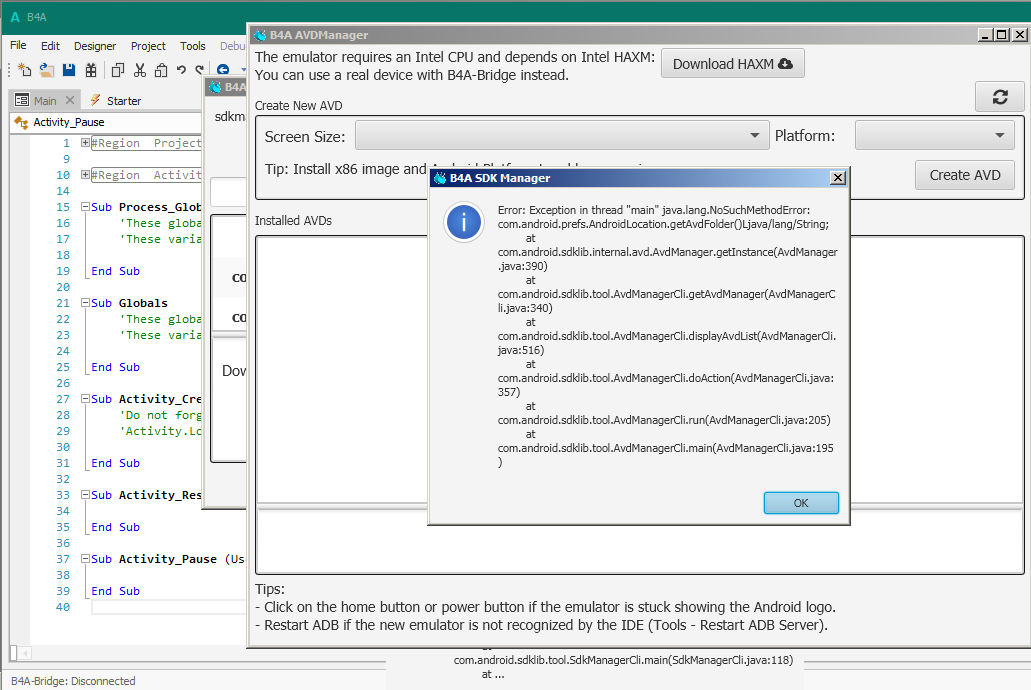Click the 'Installed AVDs' label
Viewport: 1031px width, 690px height.
[293, 220]
